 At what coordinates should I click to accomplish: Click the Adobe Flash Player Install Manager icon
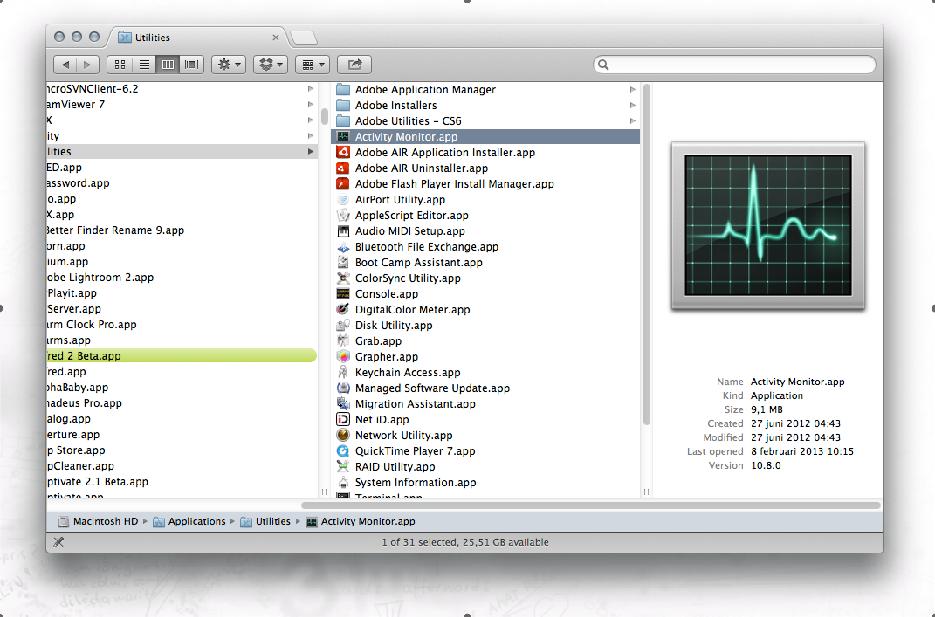343,184
